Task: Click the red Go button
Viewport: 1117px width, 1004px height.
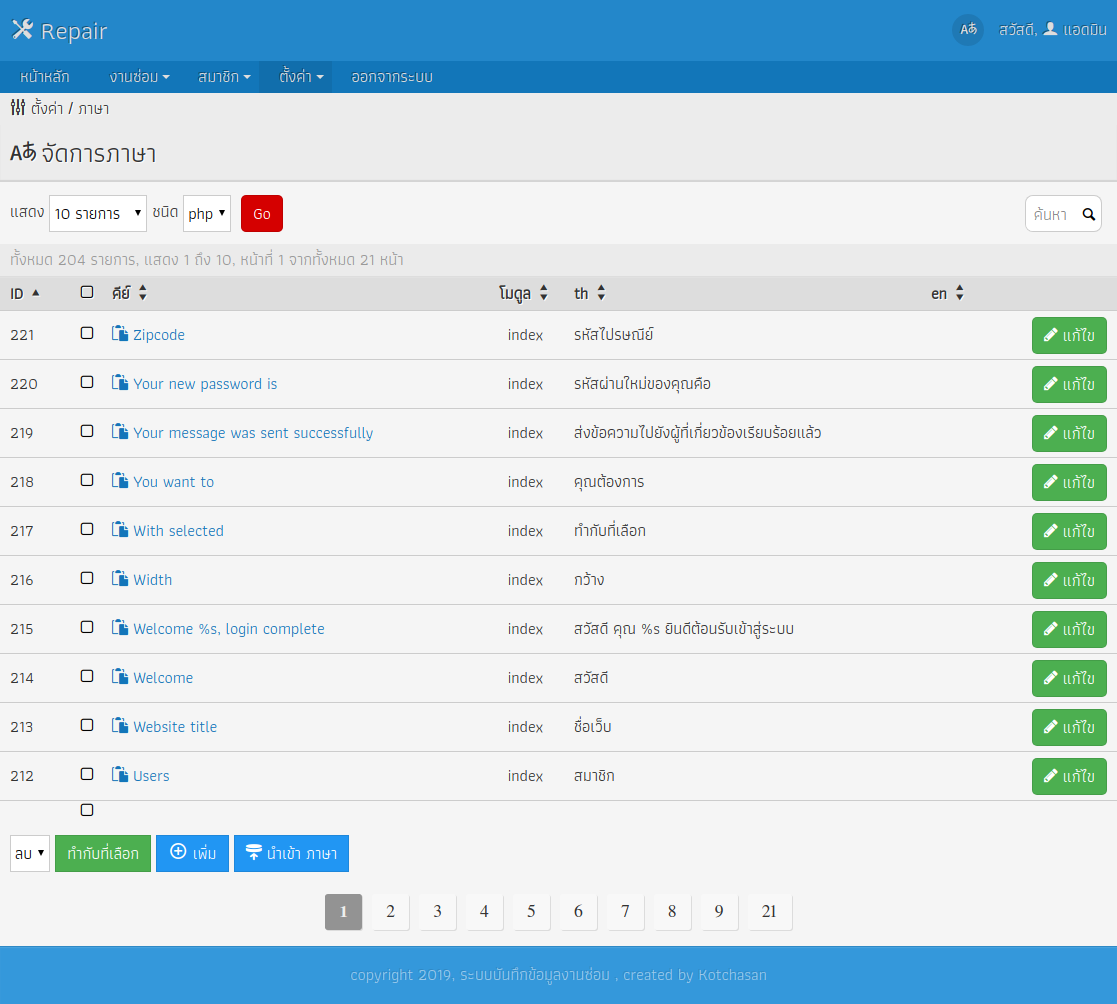Action: [x=262, y=214]
